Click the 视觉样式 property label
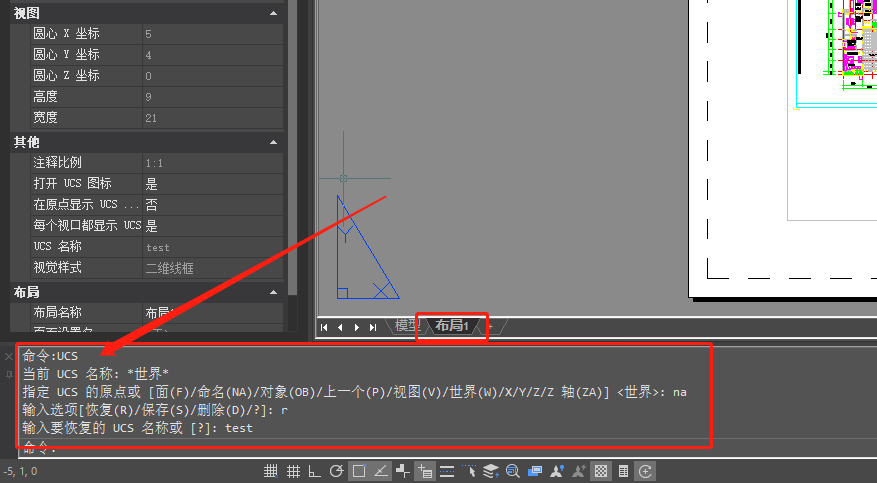Image resolution: width=877 pixels, height=483 pixels. [57, 267]
